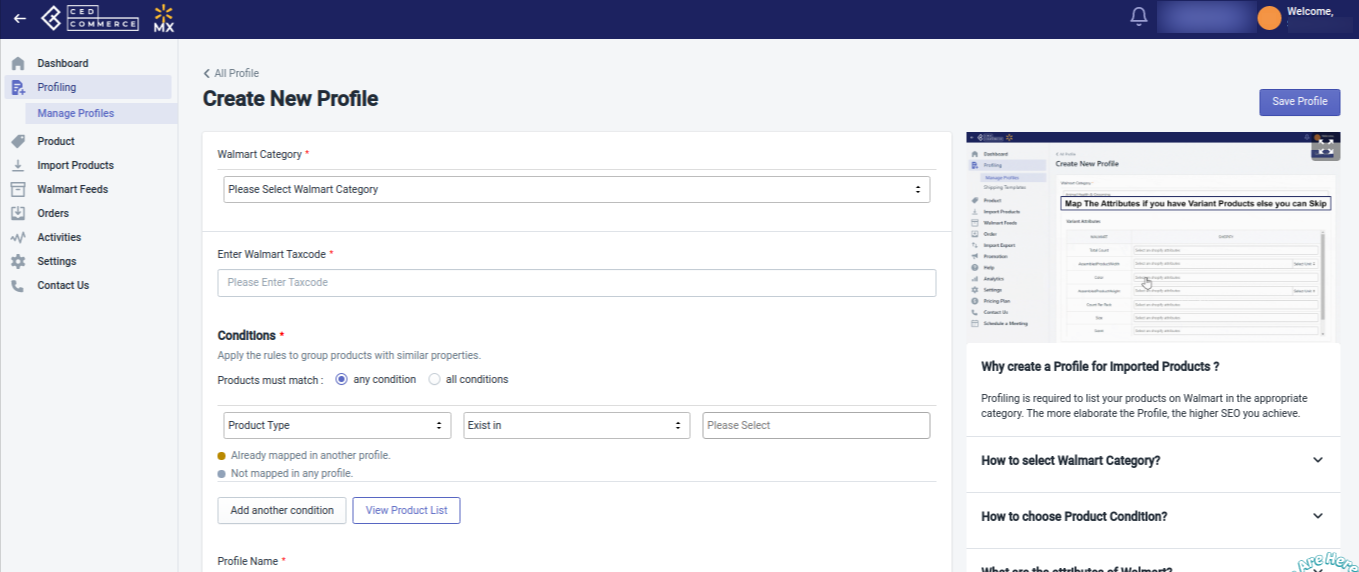Open Walmart Feeds page
The height and width of the screenshot is (572, 1359).
[x=73, y=189]
